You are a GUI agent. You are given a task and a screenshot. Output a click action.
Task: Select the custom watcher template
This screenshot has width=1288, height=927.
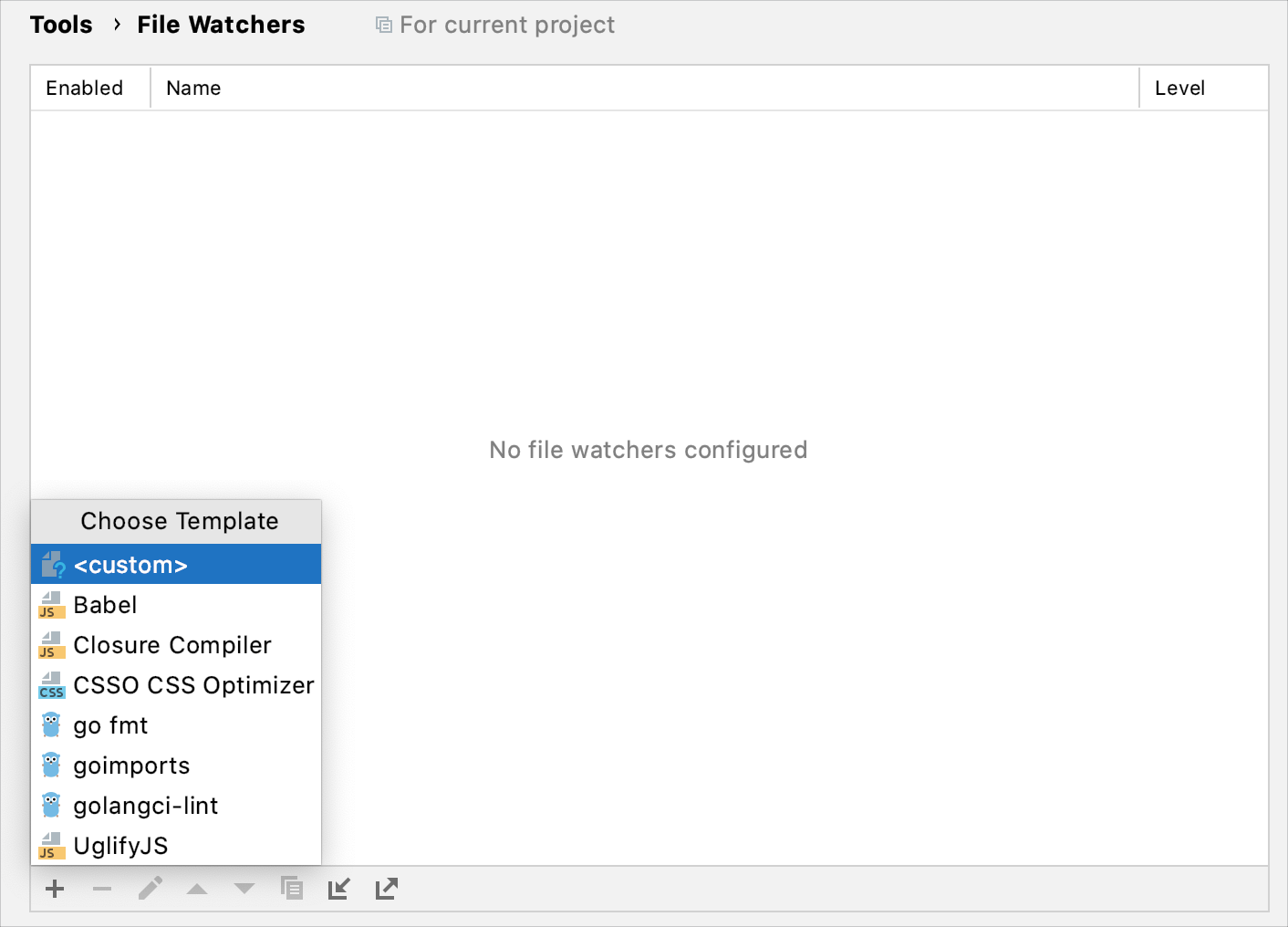[130, 564]
